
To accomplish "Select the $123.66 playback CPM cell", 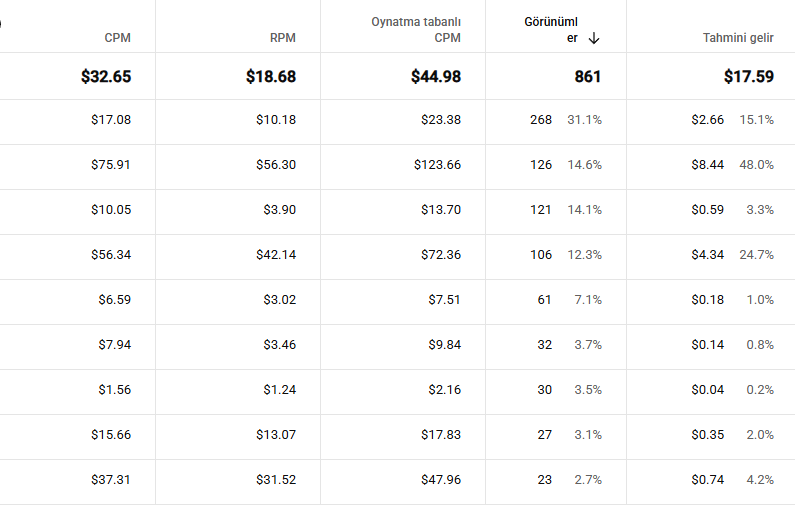I will point(438,165).
